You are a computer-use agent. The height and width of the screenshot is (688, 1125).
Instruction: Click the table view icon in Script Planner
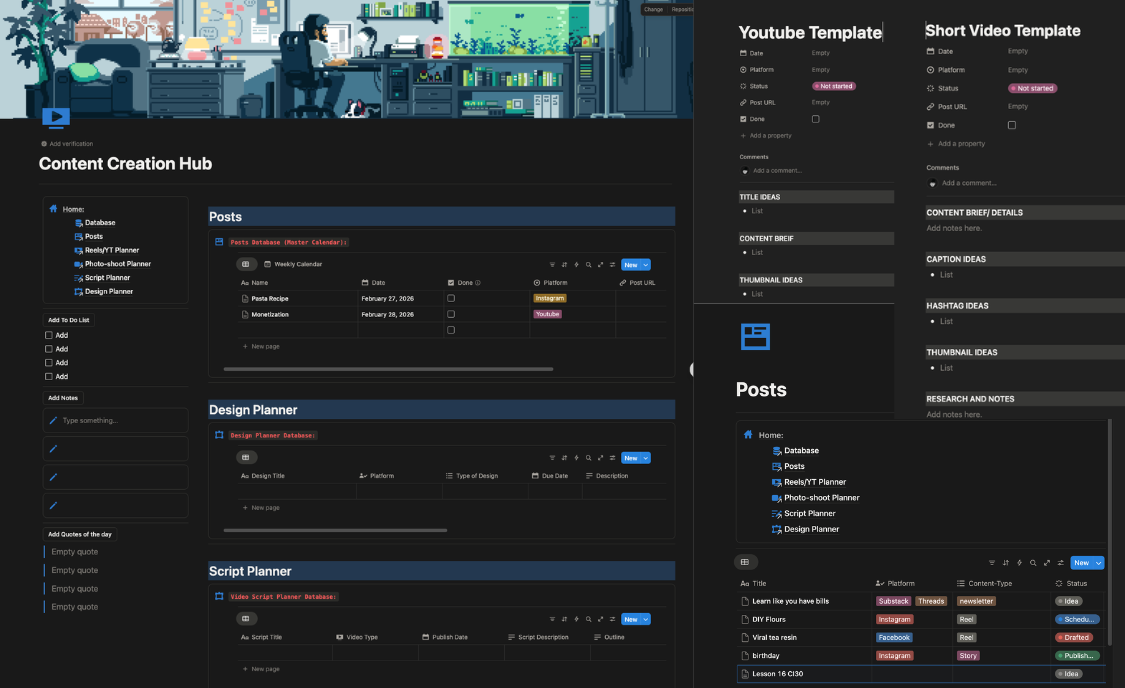[247, 619]
